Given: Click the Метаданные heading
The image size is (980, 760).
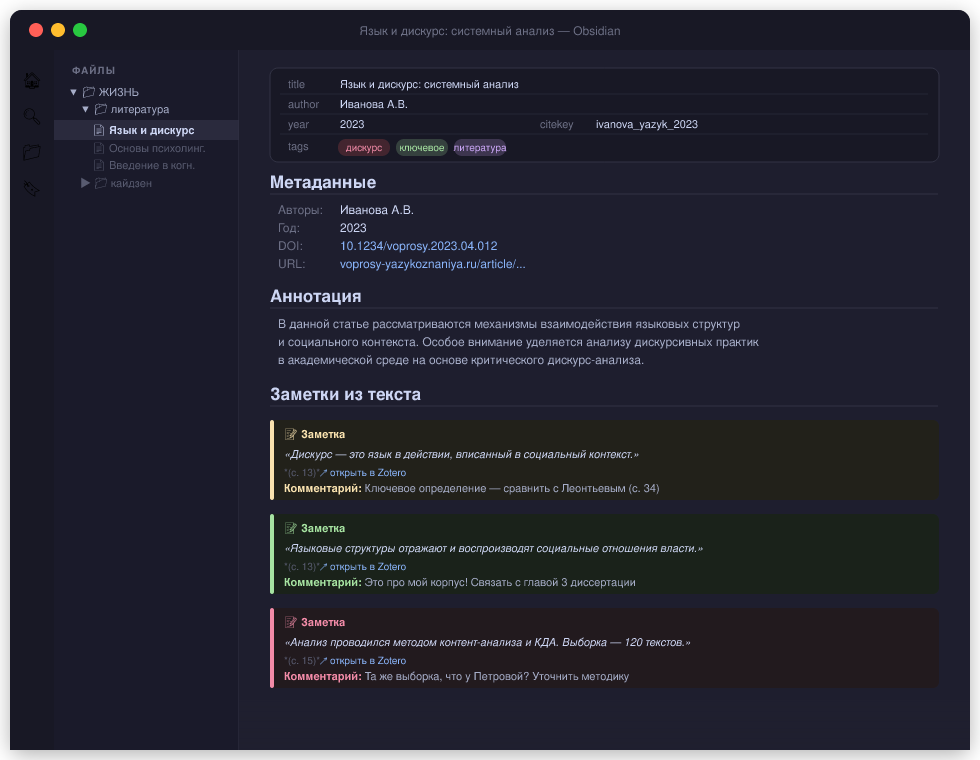Looking at the screenshot, I should [323, 182].
